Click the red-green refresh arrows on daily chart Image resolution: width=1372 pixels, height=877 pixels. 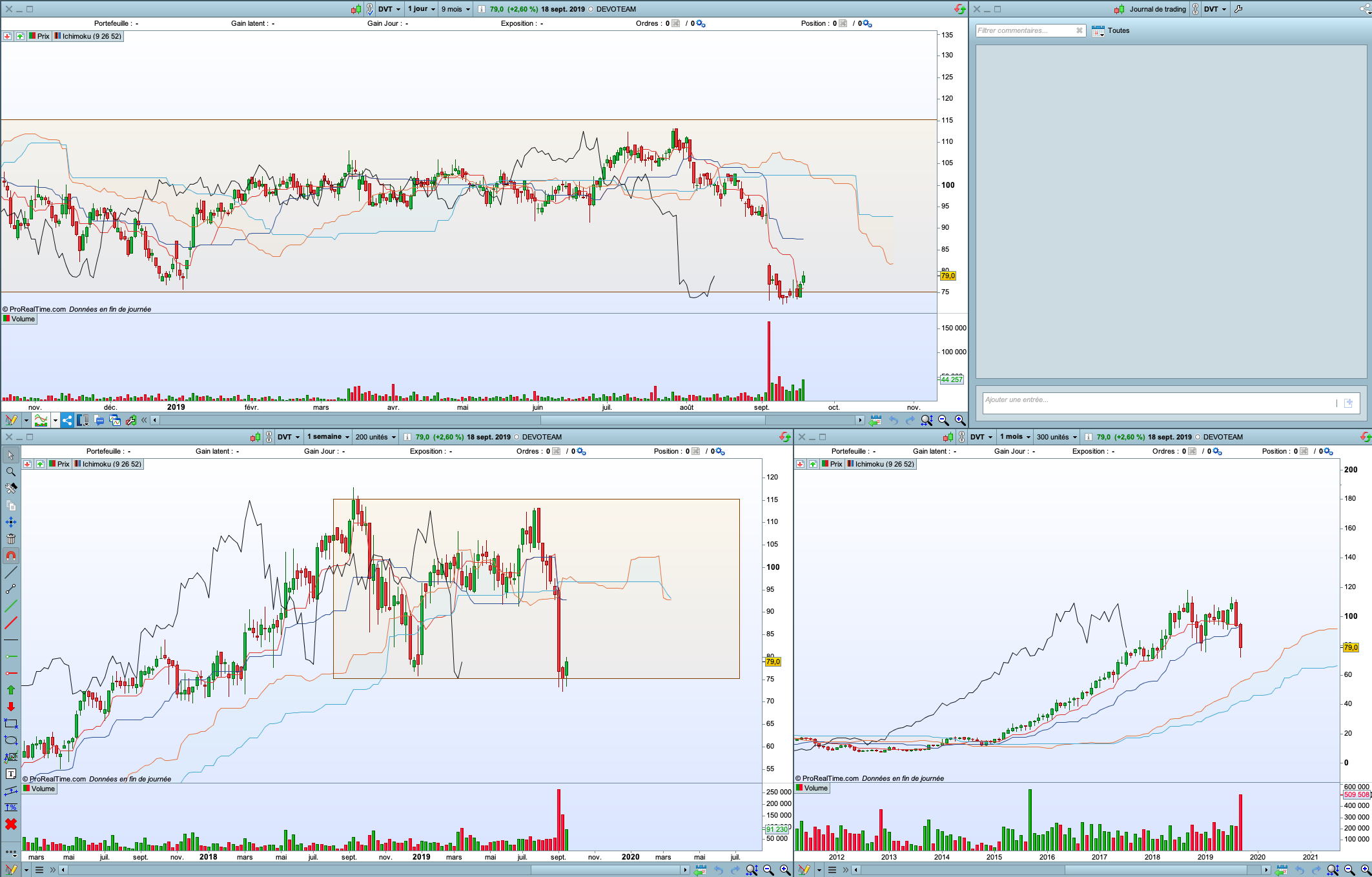click(x=960, y=9)
